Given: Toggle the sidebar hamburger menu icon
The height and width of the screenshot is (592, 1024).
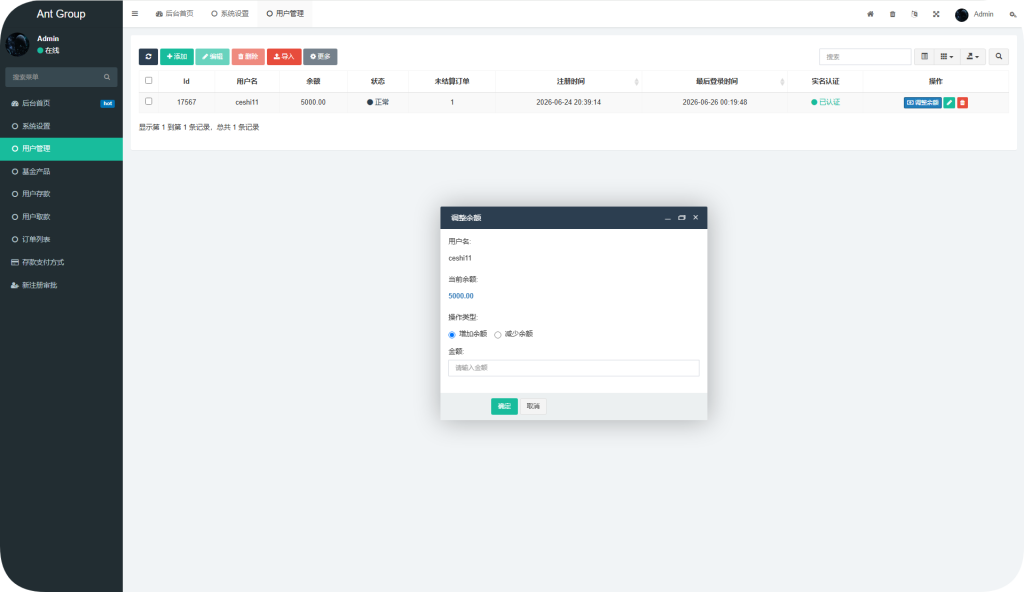Looking at the screenshot, I should coord(135,14).
